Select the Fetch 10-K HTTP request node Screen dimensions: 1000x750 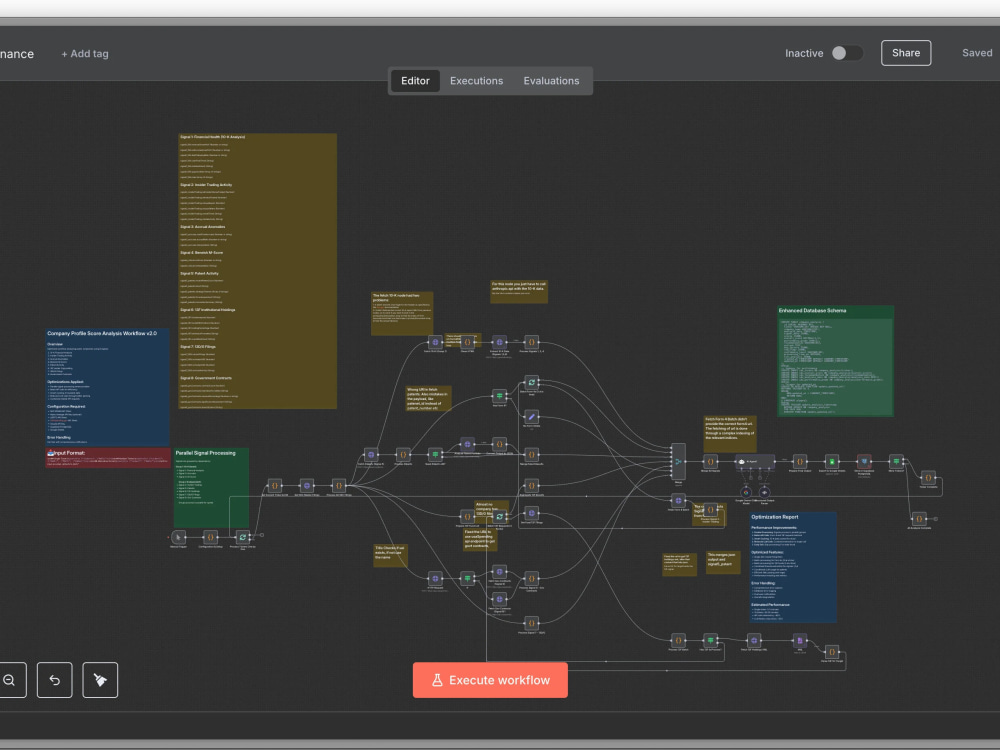click(x=435, y=342)
